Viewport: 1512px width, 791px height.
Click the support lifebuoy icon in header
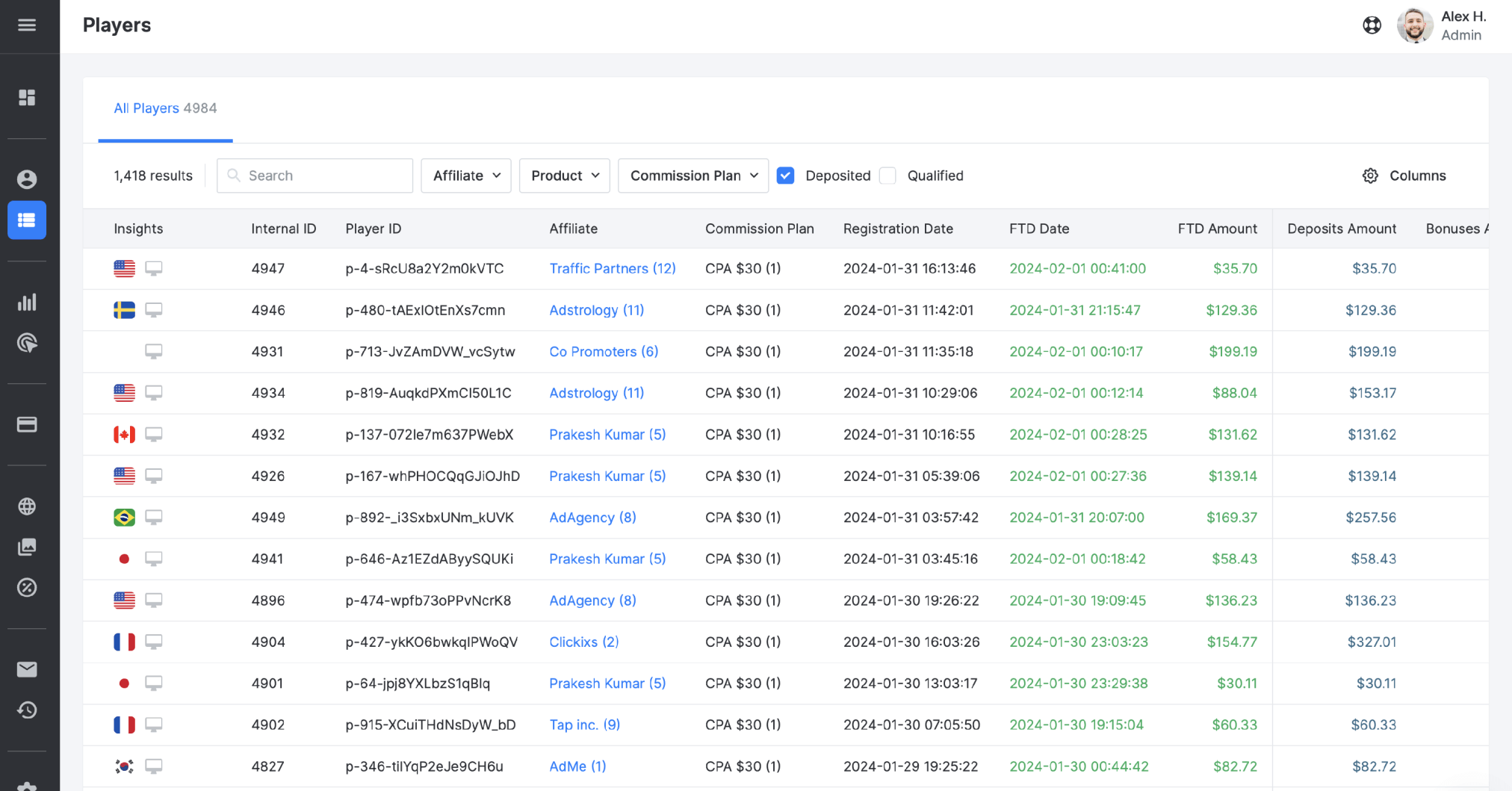(x=1372, y=25)
